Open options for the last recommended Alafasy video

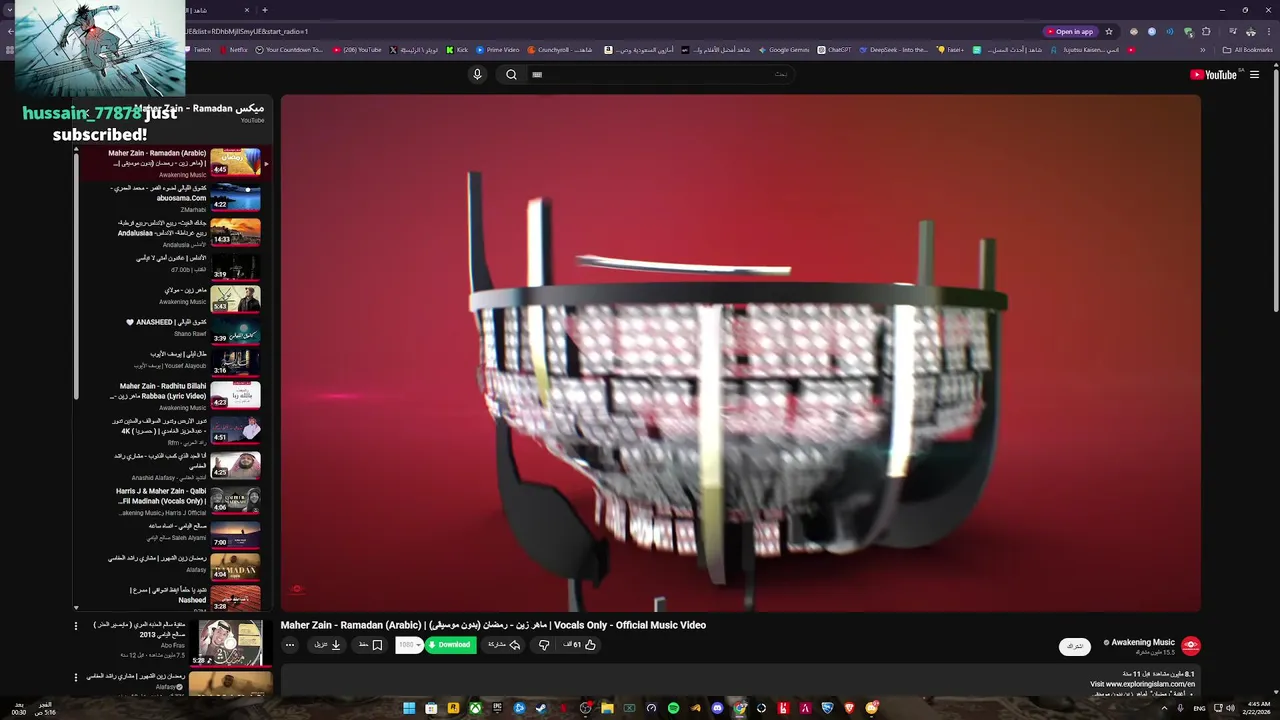[75, 678]
